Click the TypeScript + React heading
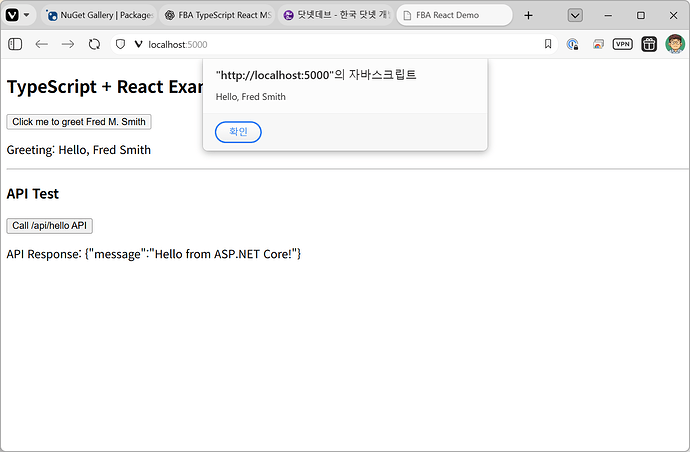This screenshot has height=452, width=690. click(x=105, y=87)
